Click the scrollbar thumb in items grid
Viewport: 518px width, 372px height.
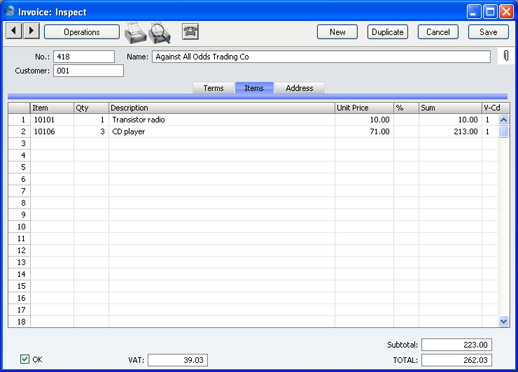tap(504, 132)
